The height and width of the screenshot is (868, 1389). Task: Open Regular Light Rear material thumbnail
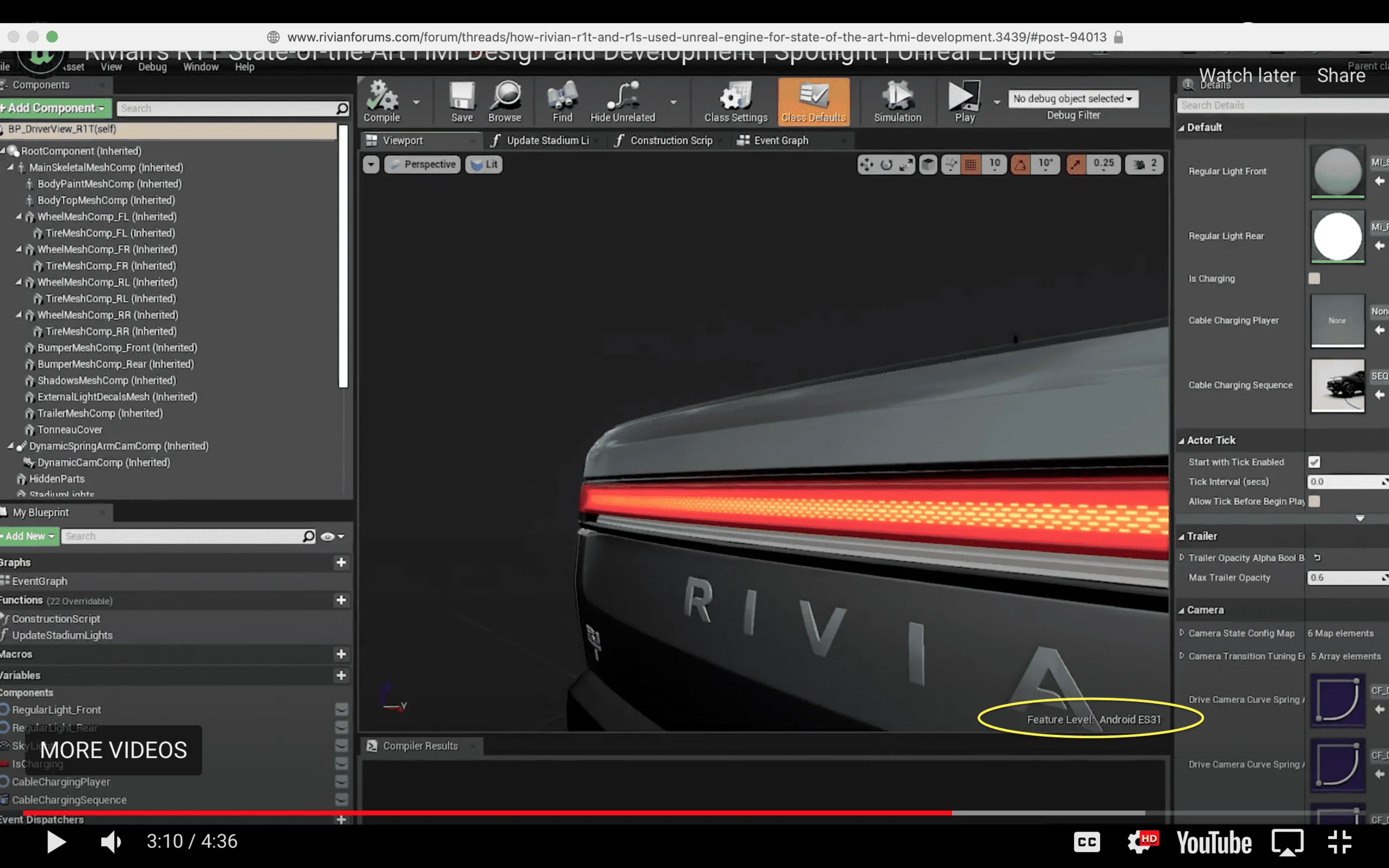pos(1337,236)
